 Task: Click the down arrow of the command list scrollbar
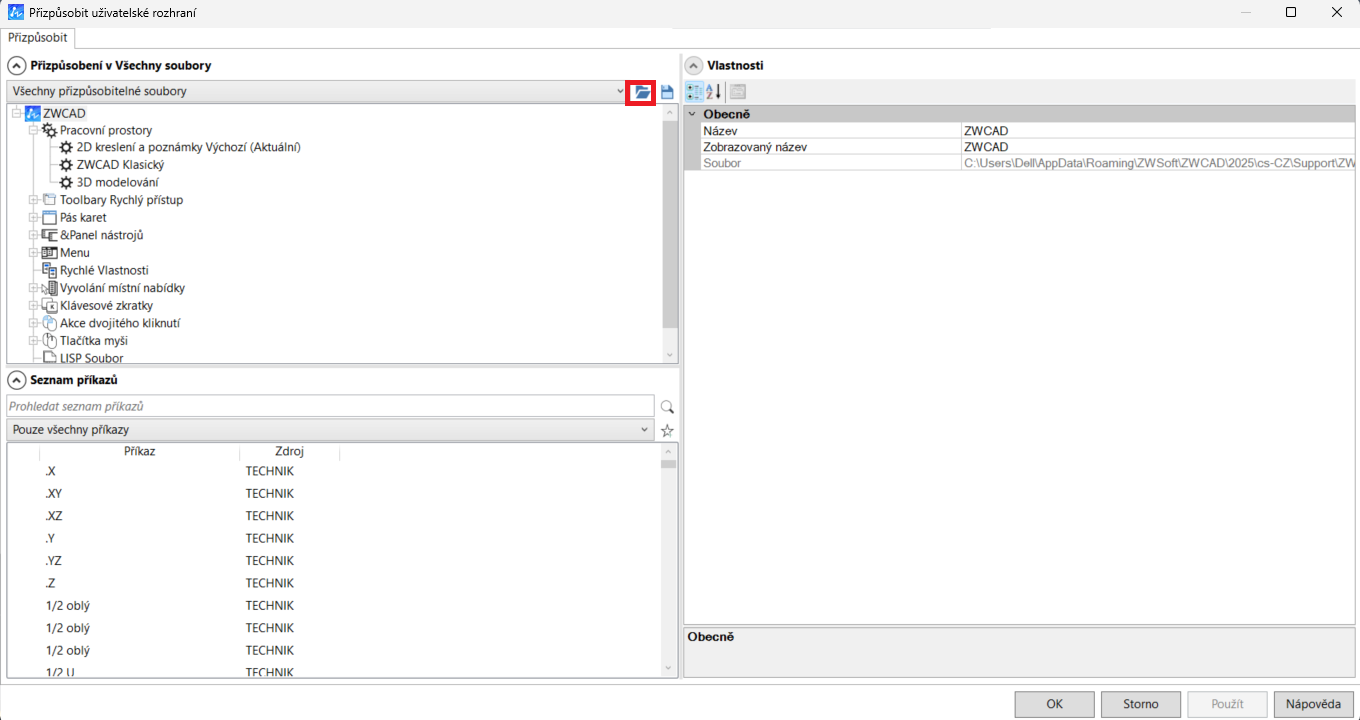(x=669, y=666)
